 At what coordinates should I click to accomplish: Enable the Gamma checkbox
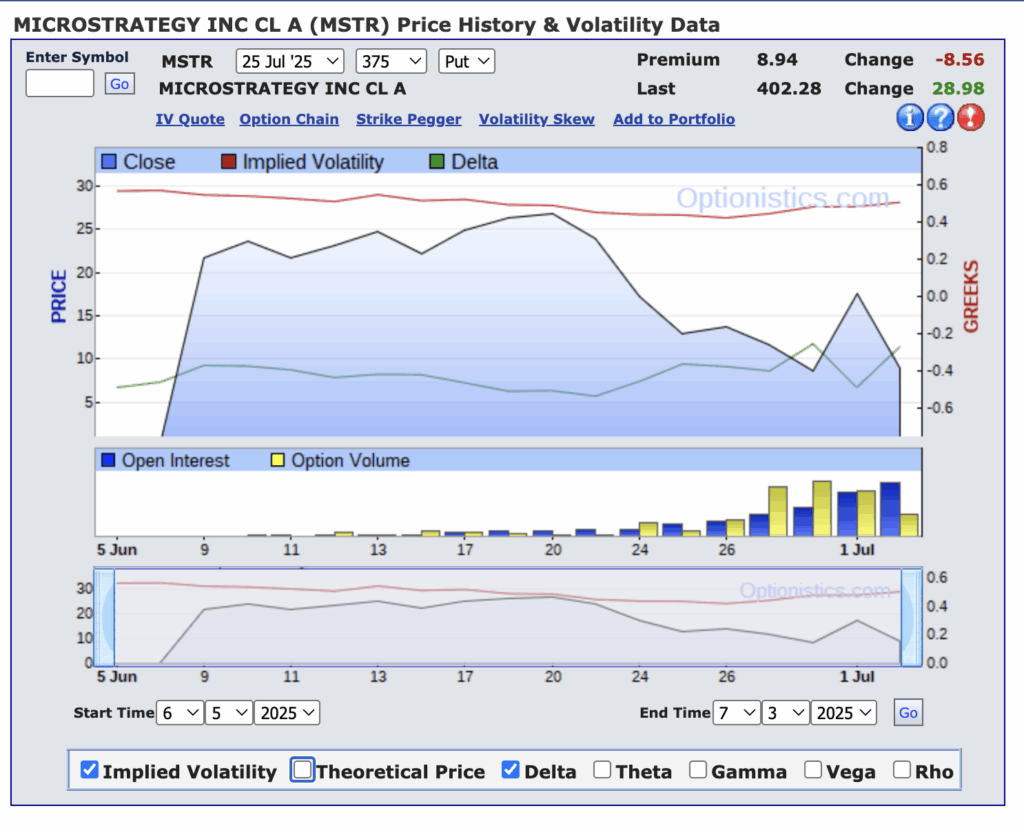697,770
